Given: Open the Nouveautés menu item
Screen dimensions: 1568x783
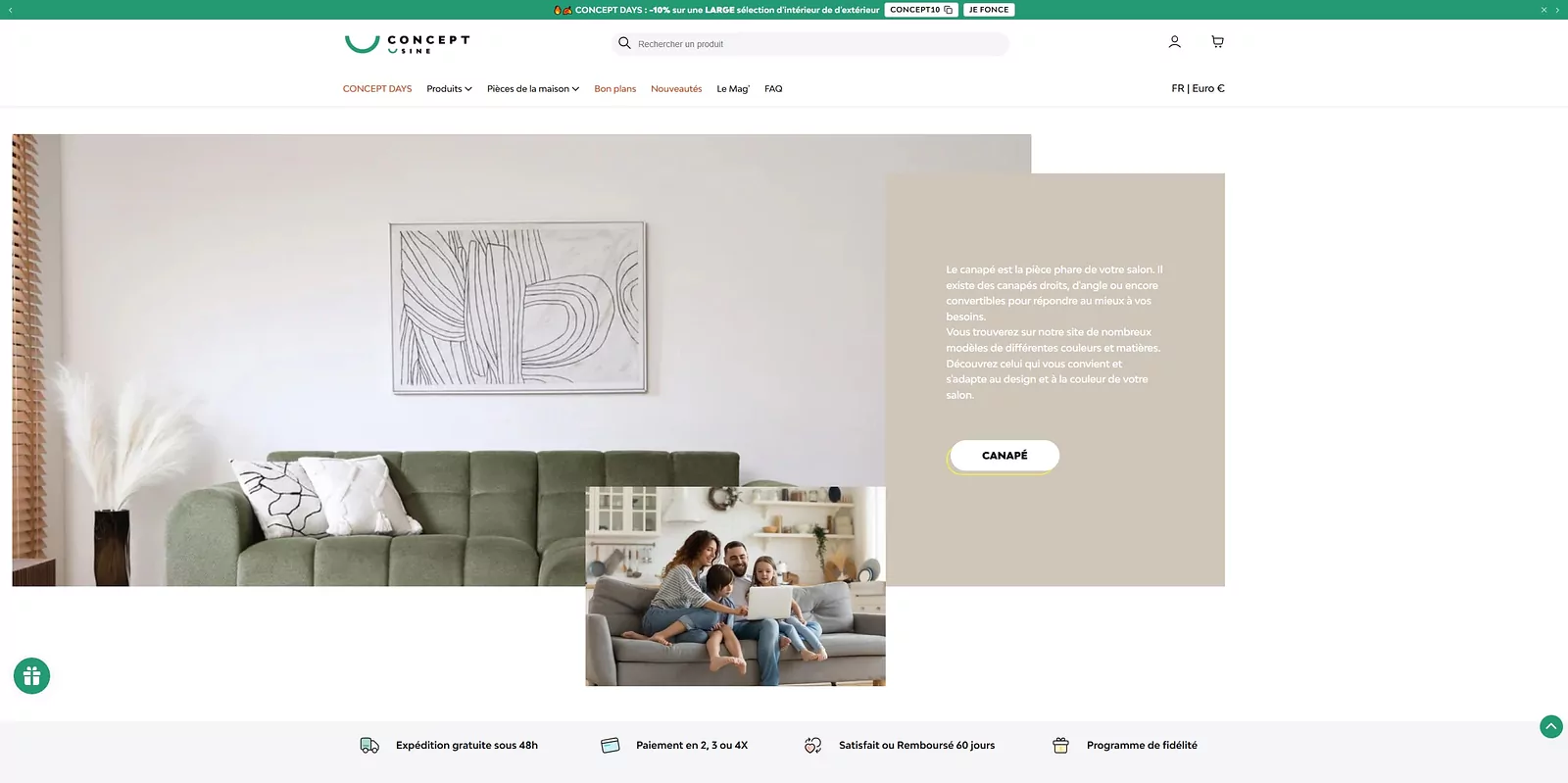Looking at the screenshot, I should pyautogui.click(x=676, y=89).
